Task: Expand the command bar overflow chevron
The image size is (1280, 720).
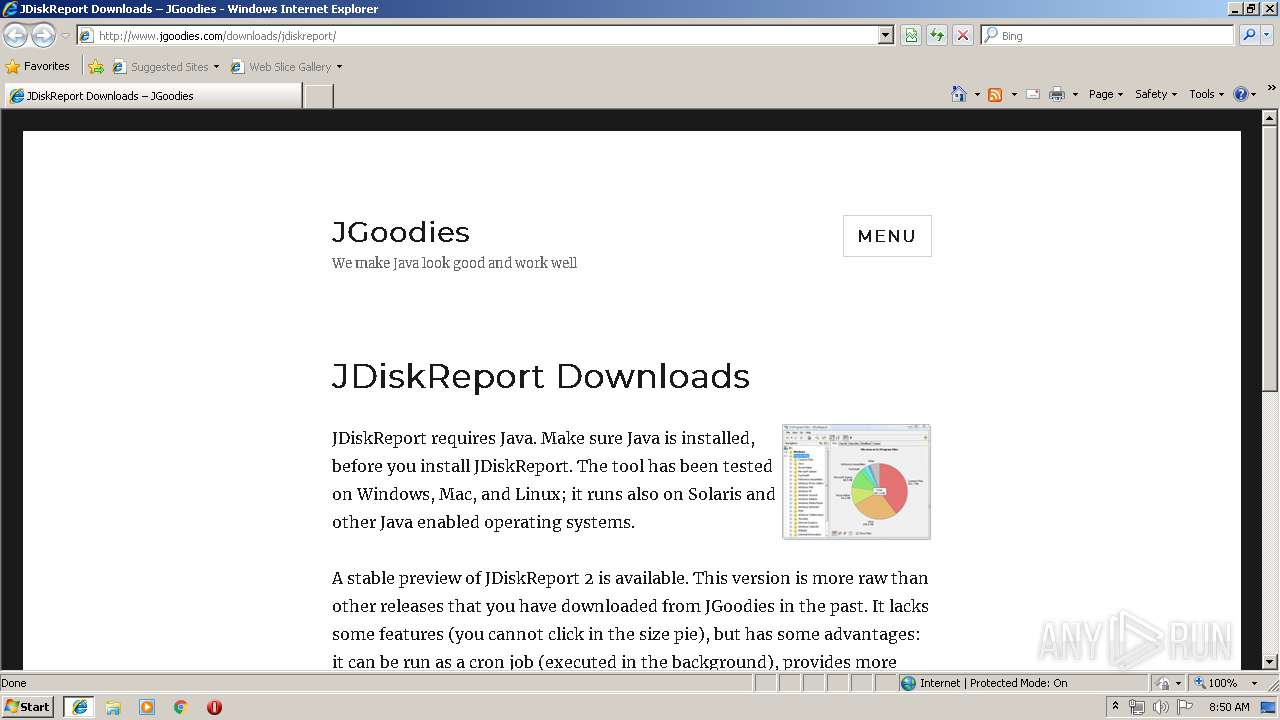Action: (1271, 88)
